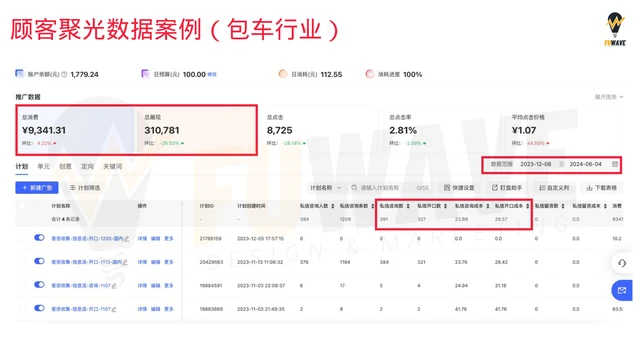Expand the 展开图表 chart toggle
640x360 pixels.
(609, 97)
